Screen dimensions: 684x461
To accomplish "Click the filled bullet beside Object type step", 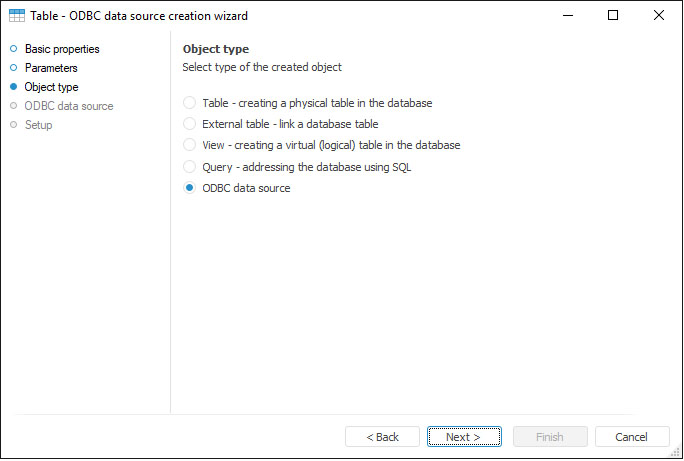I will click(x=13, y=87).
